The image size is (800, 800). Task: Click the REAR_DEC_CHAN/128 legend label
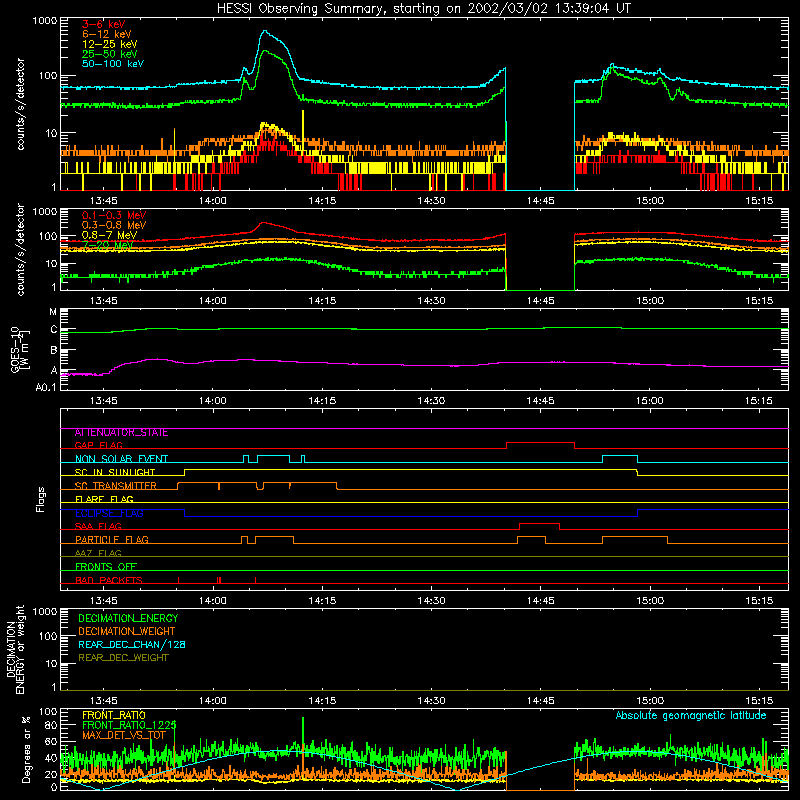click(132, 644)
